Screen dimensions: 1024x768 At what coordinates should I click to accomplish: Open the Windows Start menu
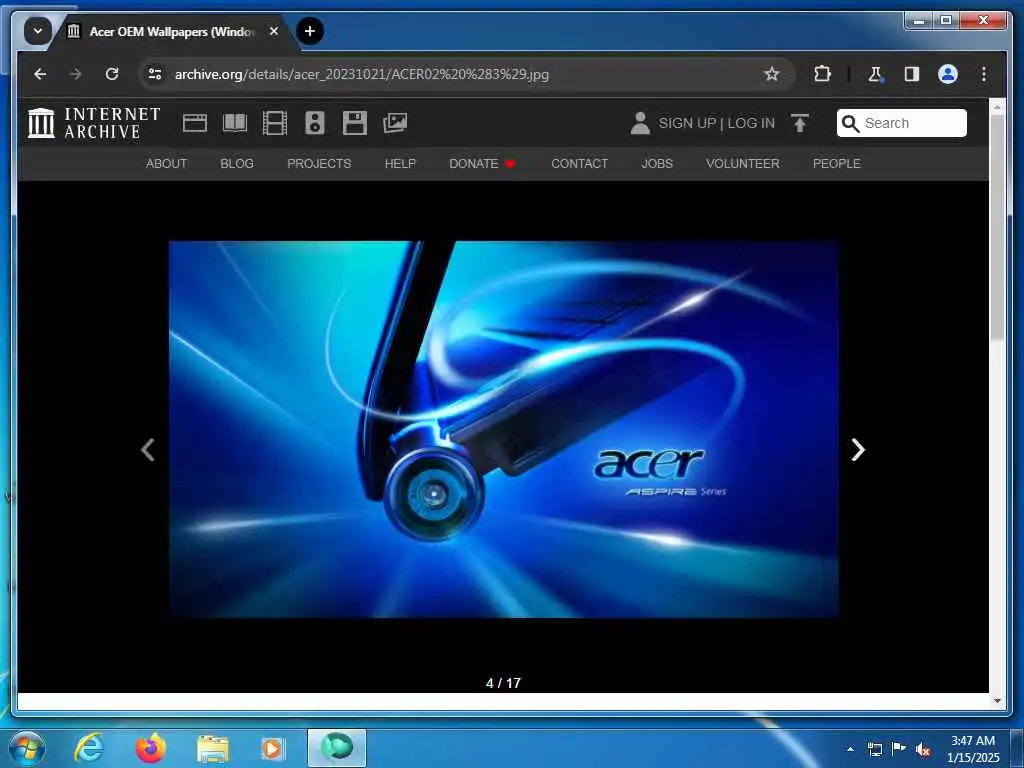click(x=27, y=748)
